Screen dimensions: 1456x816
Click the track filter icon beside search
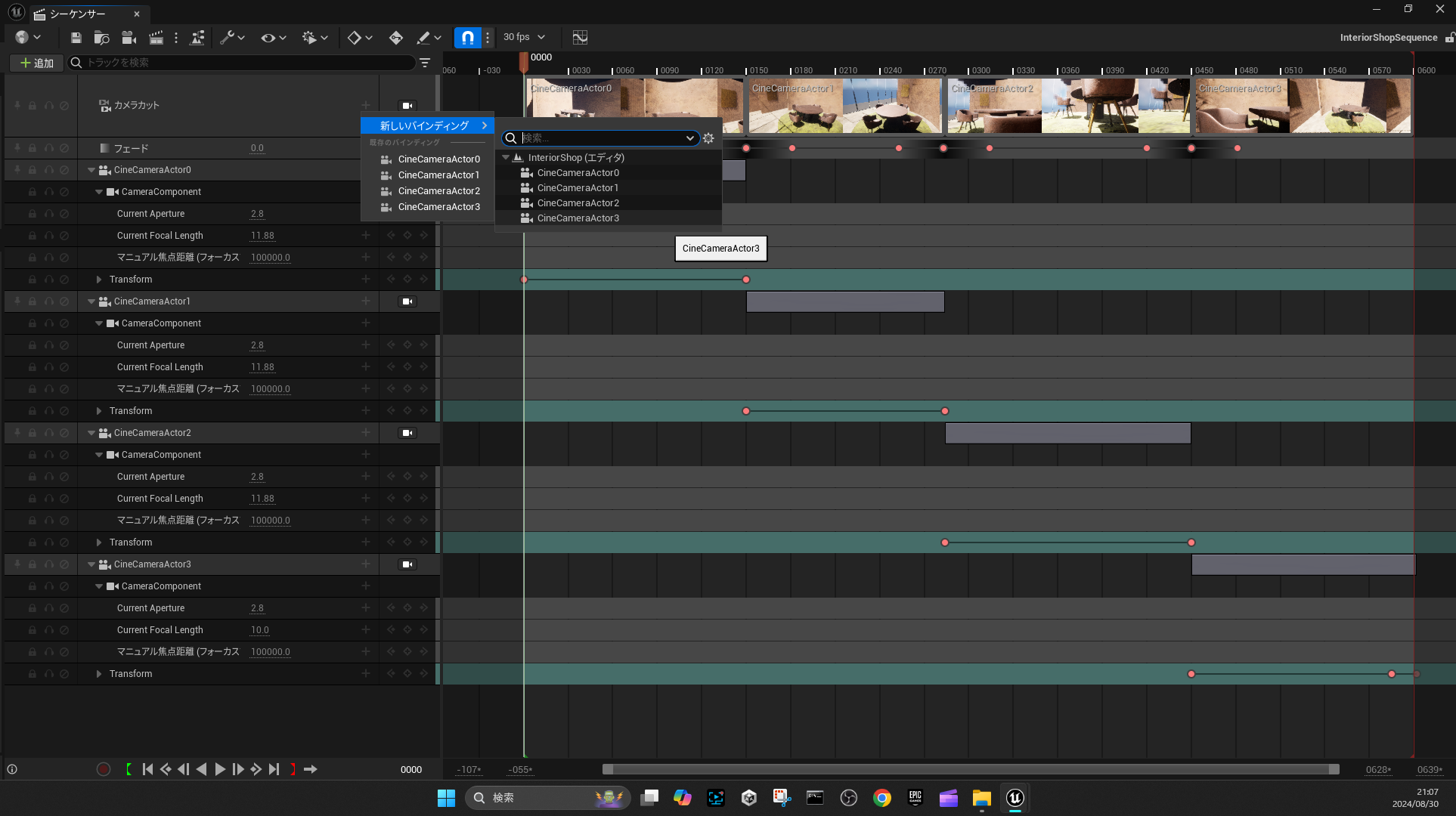425,63
